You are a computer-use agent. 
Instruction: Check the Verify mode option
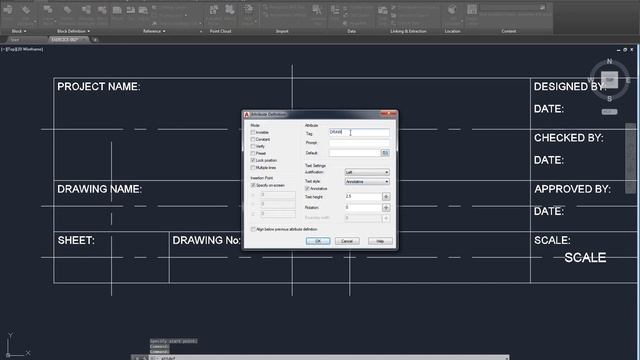tap(253, 147)
